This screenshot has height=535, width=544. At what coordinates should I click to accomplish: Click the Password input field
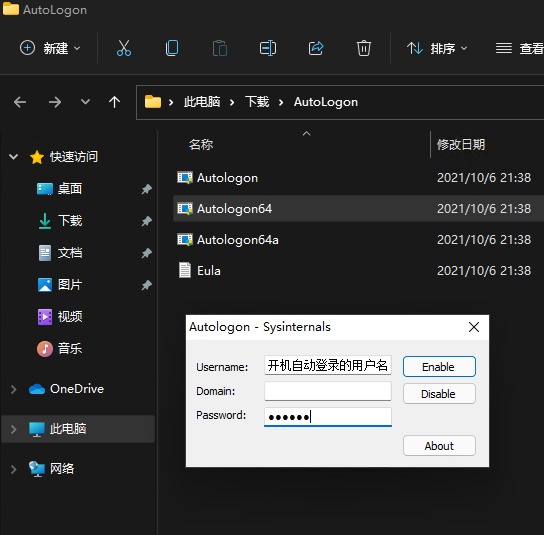[328, 417]
